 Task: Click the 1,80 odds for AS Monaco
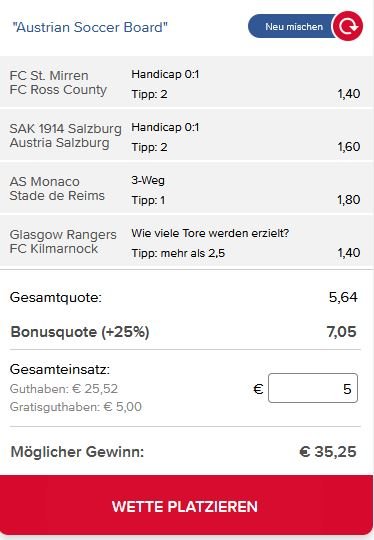(349, 200)
